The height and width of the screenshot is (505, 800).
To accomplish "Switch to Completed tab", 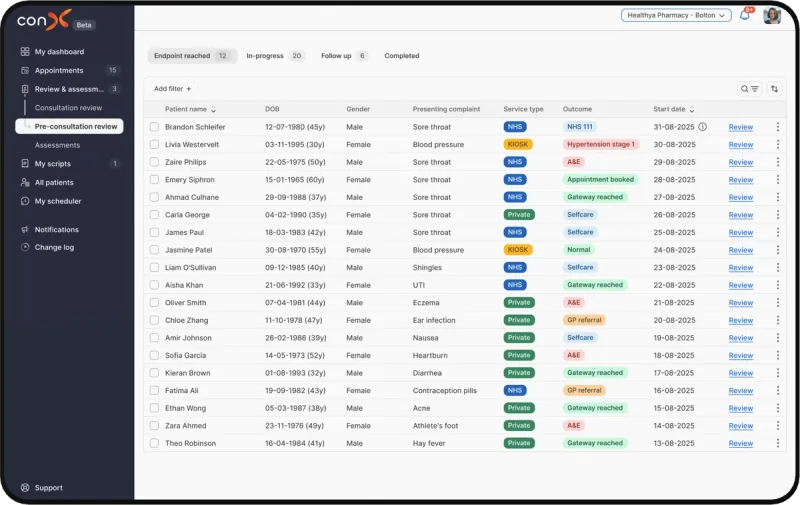I will (x=402, y=56).
